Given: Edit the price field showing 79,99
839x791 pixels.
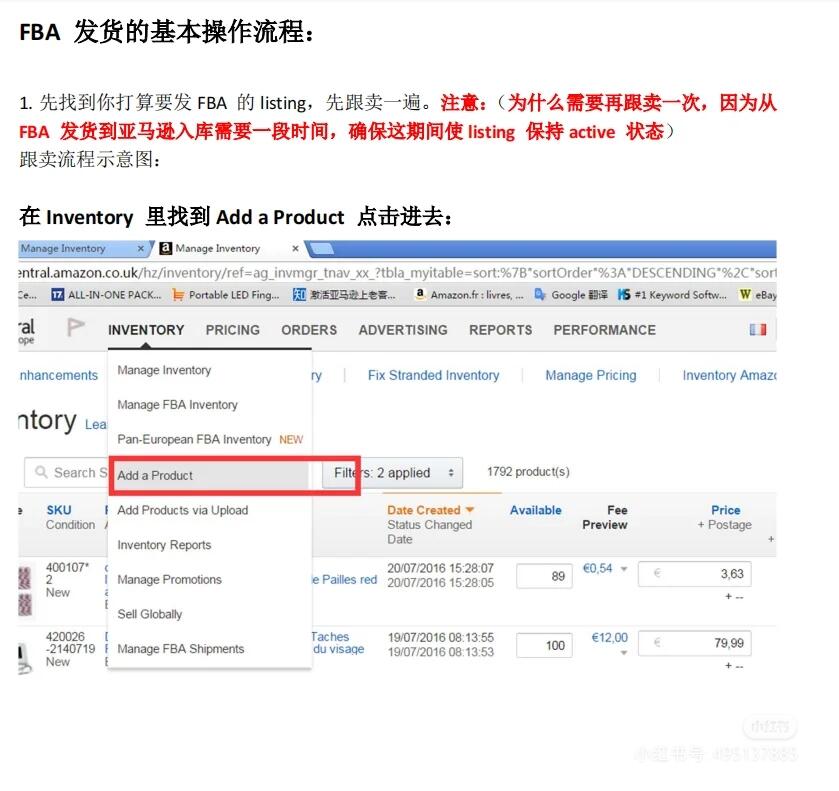Looking at the screenshot, I should [695, 643].
